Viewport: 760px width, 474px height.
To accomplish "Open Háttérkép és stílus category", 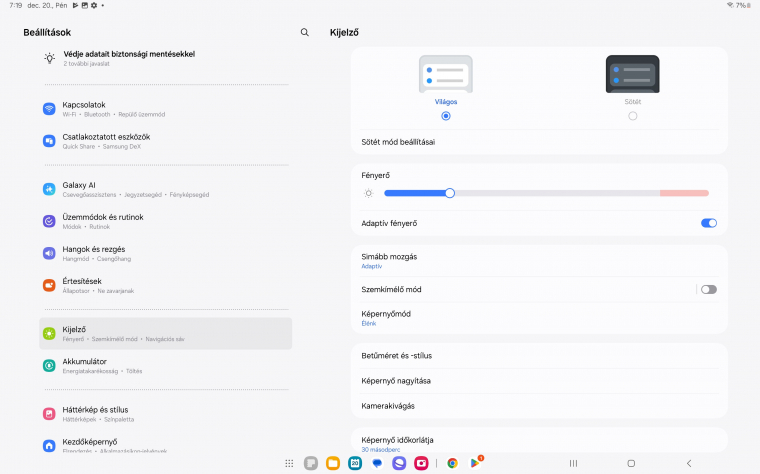I will 165,413.
